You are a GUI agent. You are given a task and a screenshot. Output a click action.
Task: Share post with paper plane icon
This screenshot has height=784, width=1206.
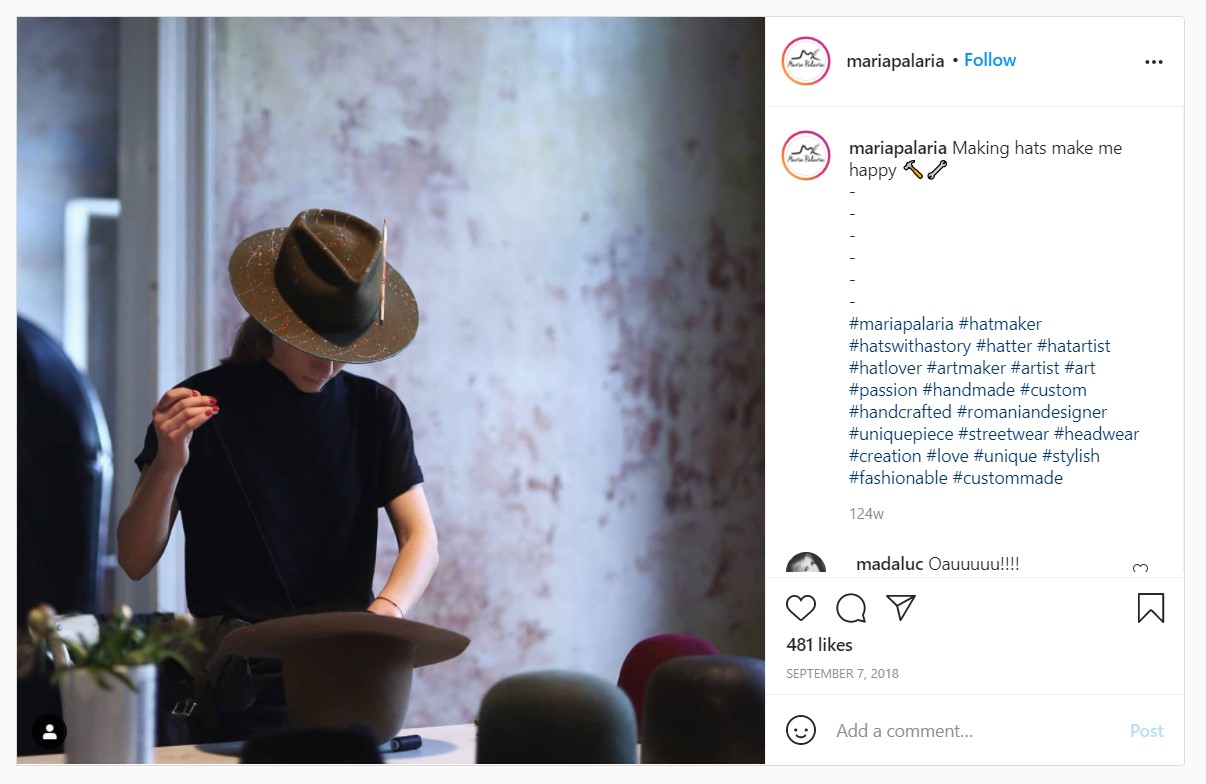point(901,608)
